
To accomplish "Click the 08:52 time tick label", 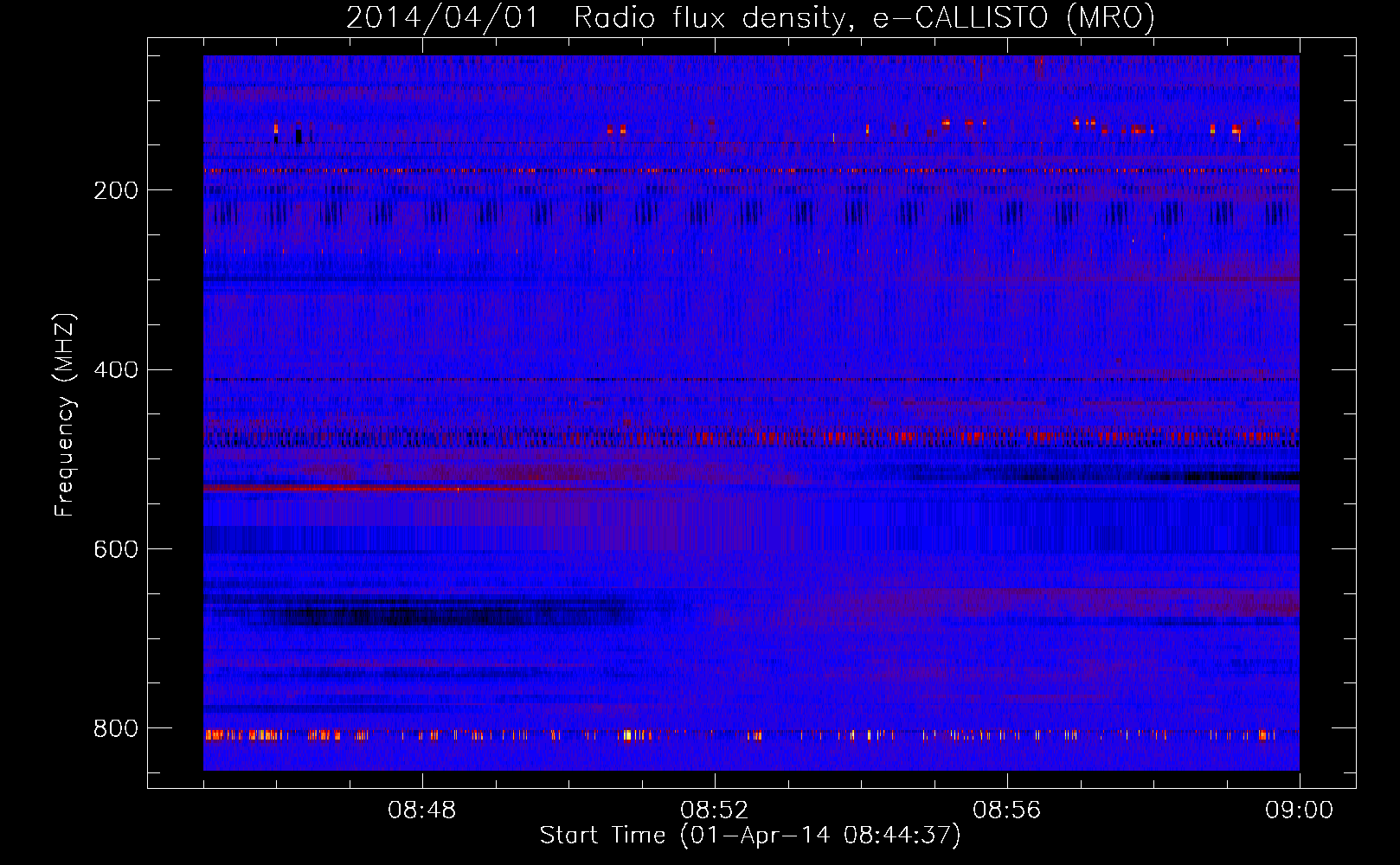I will click(715, 811).
